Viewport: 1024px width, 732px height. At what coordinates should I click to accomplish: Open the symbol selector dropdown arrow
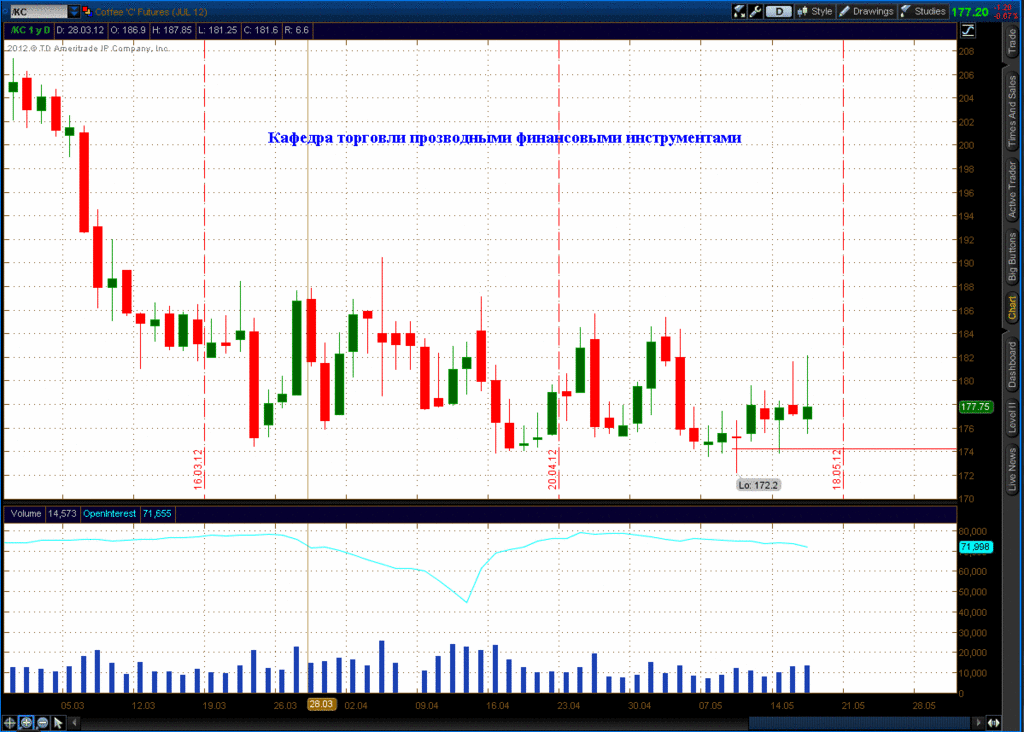tap(74, 11)
